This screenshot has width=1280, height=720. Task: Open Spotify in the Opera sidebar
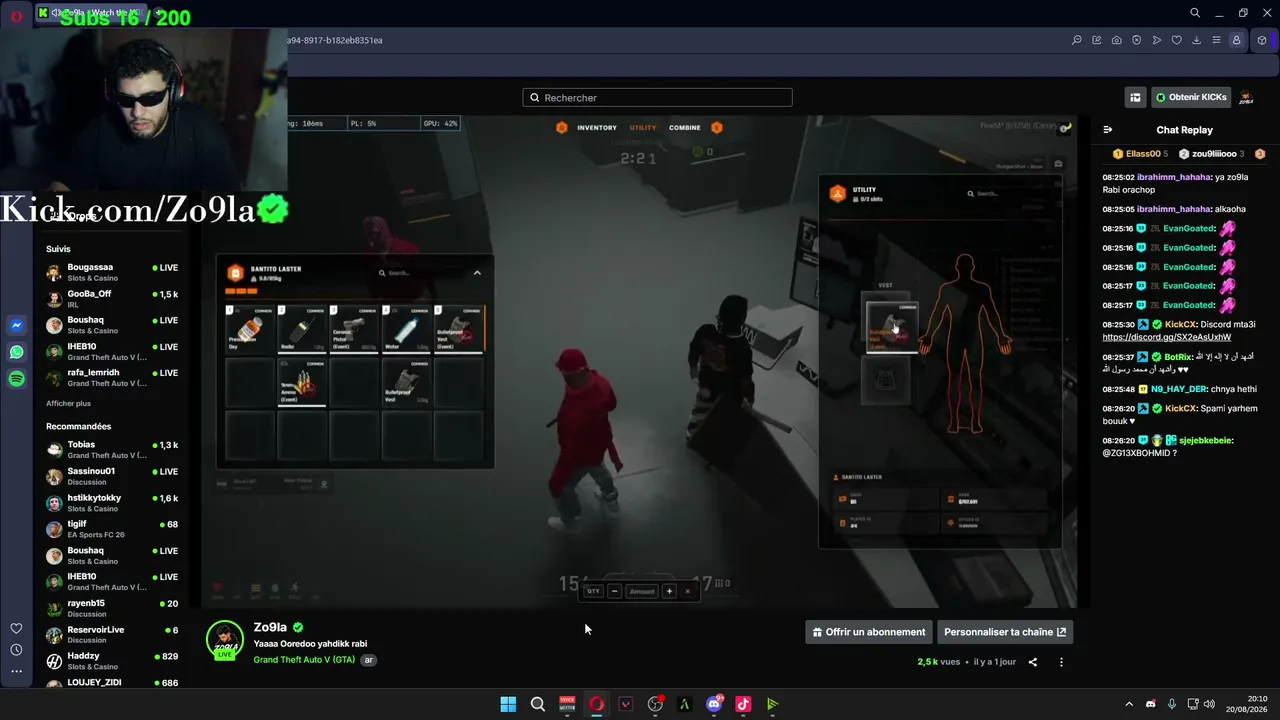tap(17, 379)
